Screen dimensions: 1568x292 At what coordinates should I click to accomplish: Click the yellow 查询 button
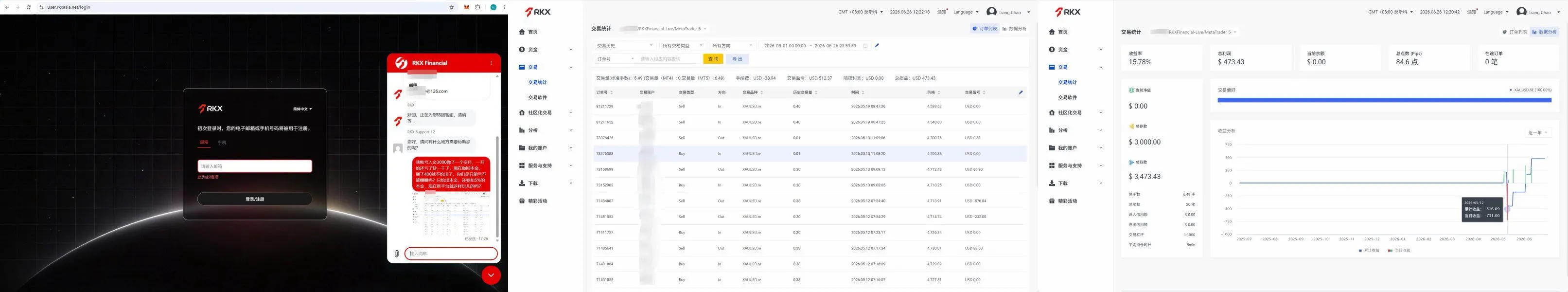pyautogui.click(x=713, y=59)
